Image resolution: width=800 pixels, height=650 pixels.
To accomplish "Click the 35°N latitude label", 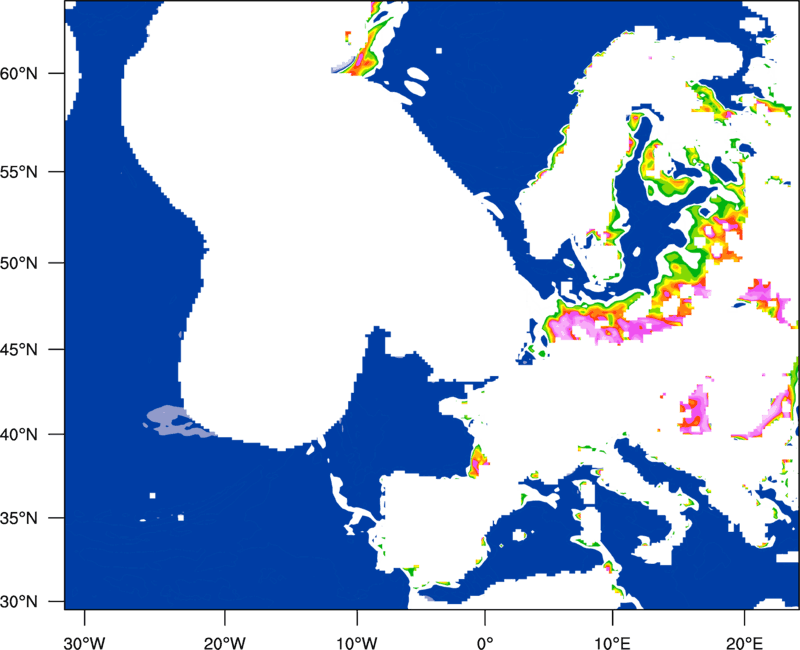I will (x=19, y=518).
